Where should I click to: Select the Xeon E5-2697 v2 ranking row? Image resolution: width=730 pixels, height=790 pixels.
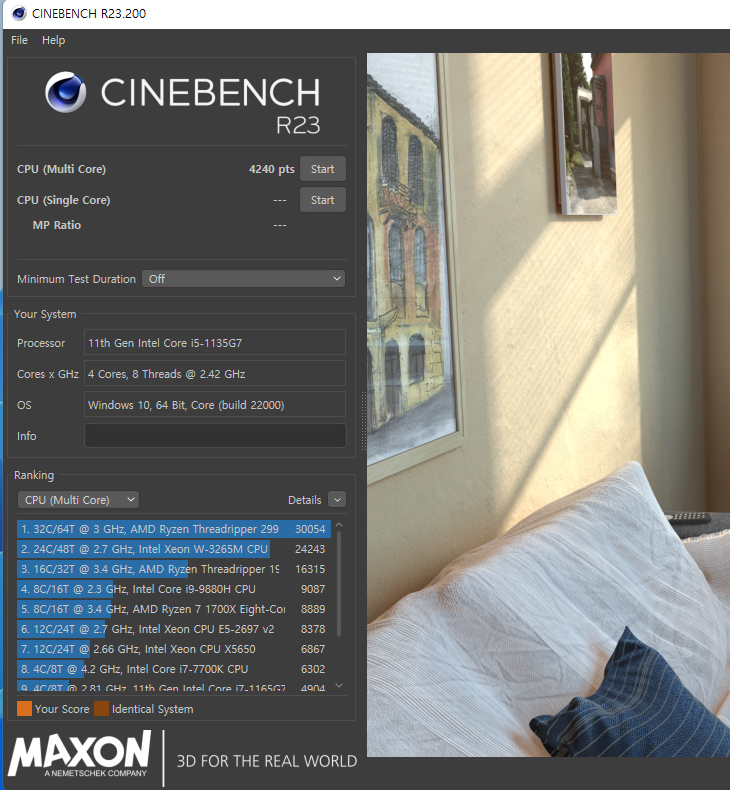(x=174, y=629)
